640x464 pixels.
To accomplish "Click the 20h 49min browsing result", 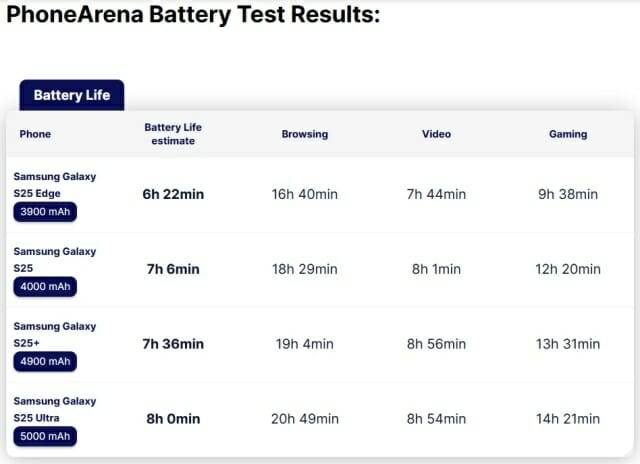I will tap(304, 419).
